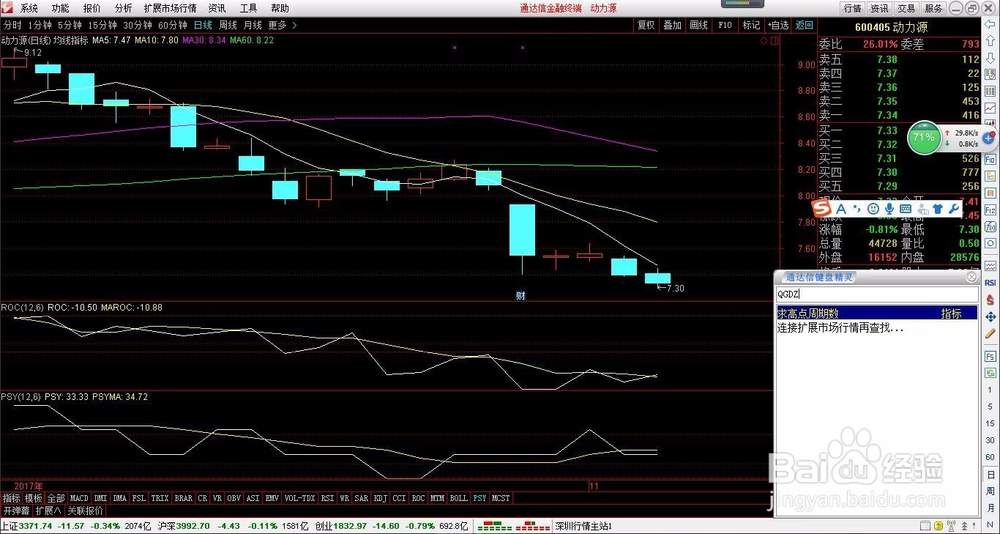The image size is (1000, 534).
Task: Click the 画线 drawing button
Action: click(x=699, y=26)
